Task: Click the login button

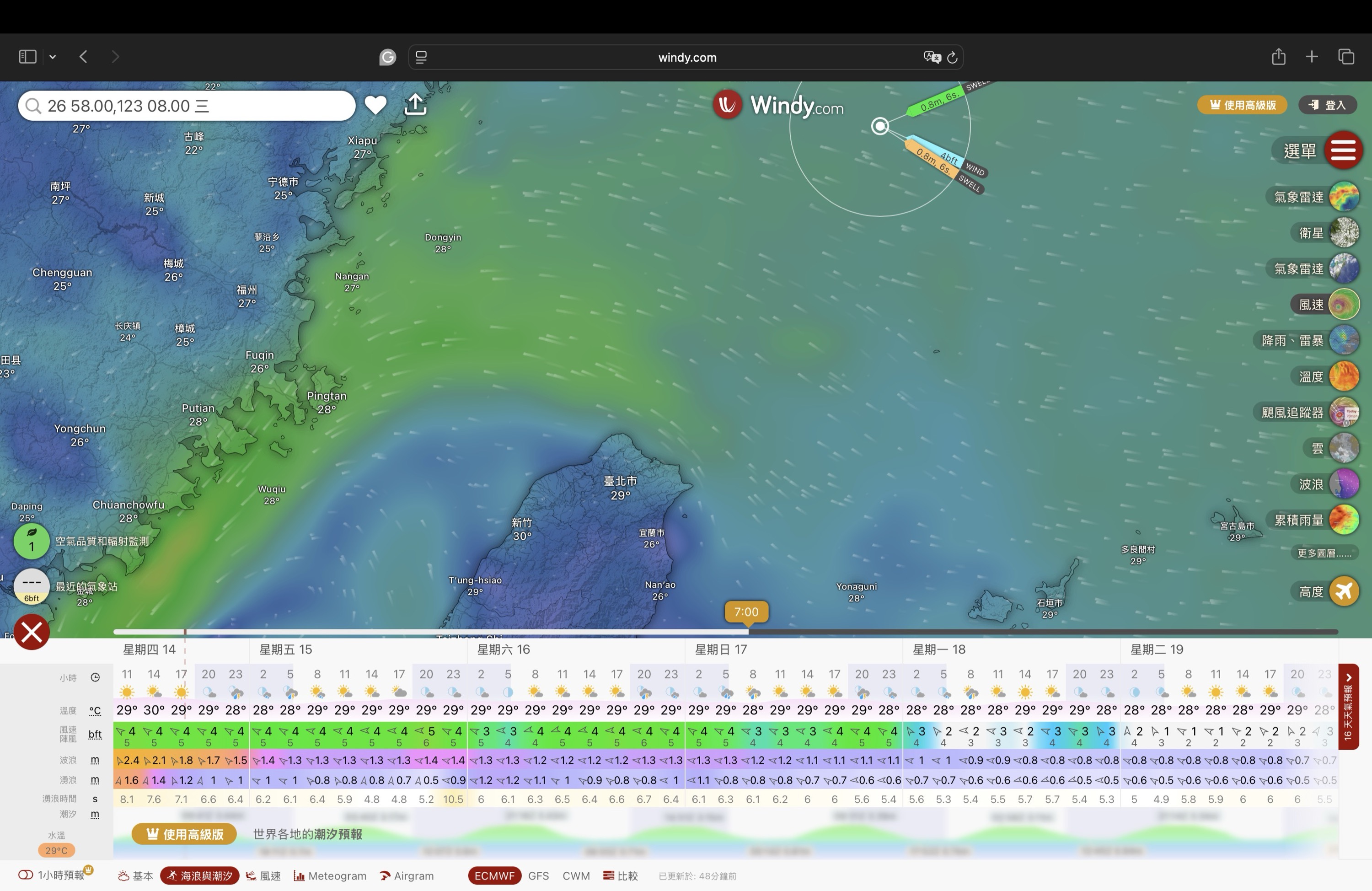Action: (1328, 105)
